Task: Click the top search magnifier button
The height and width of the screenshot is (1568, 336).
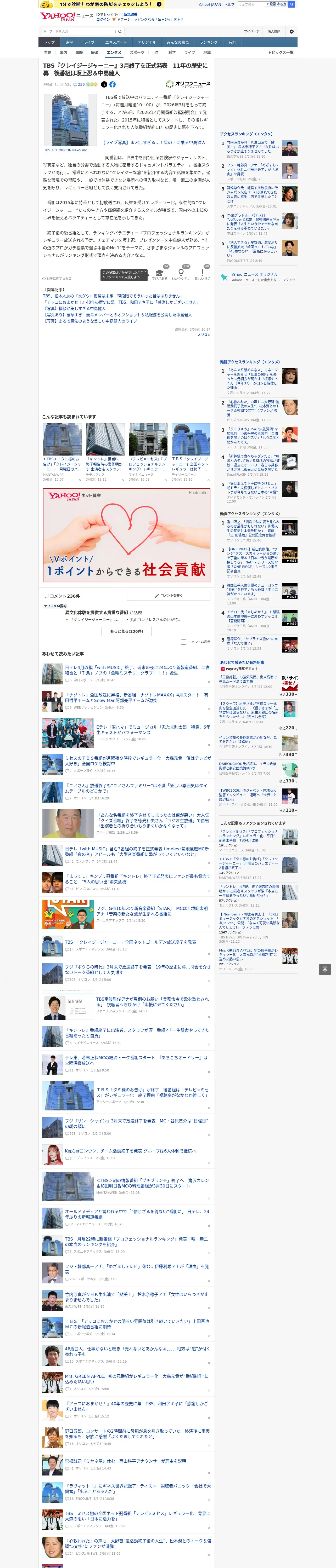Action: point(292,4)
